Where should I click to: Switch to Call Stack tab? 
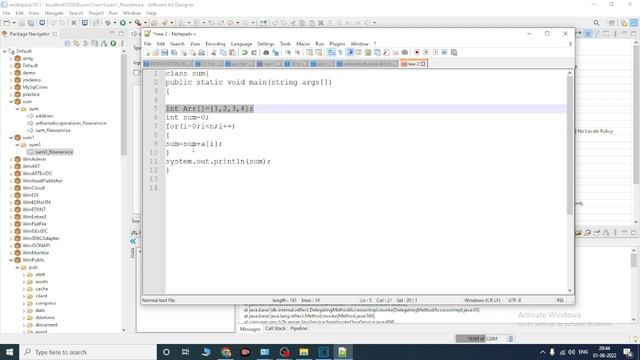pos(275,328)
